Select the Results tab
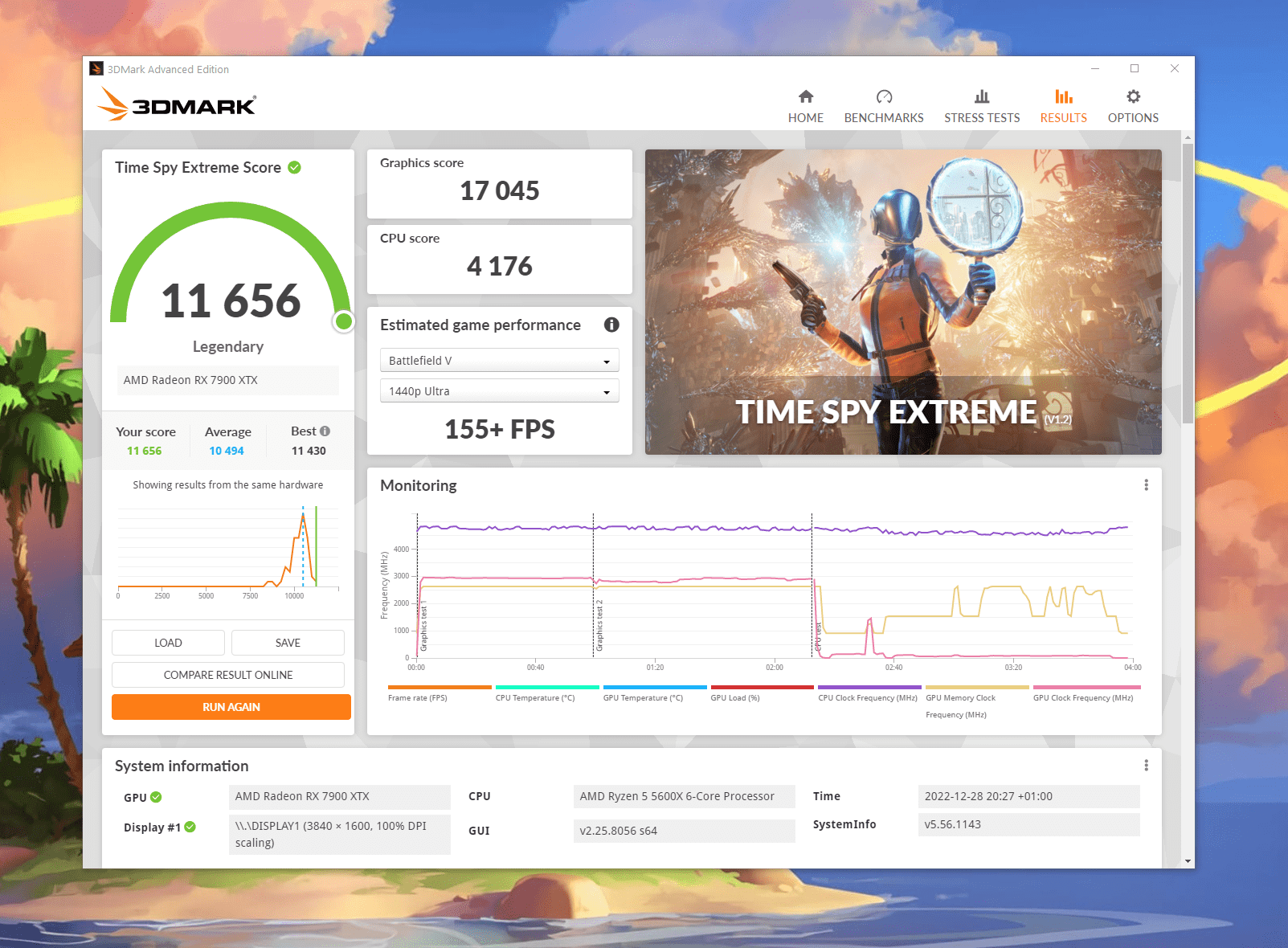The height and width of the screenshot is (948, 1288). (1063, 107)
